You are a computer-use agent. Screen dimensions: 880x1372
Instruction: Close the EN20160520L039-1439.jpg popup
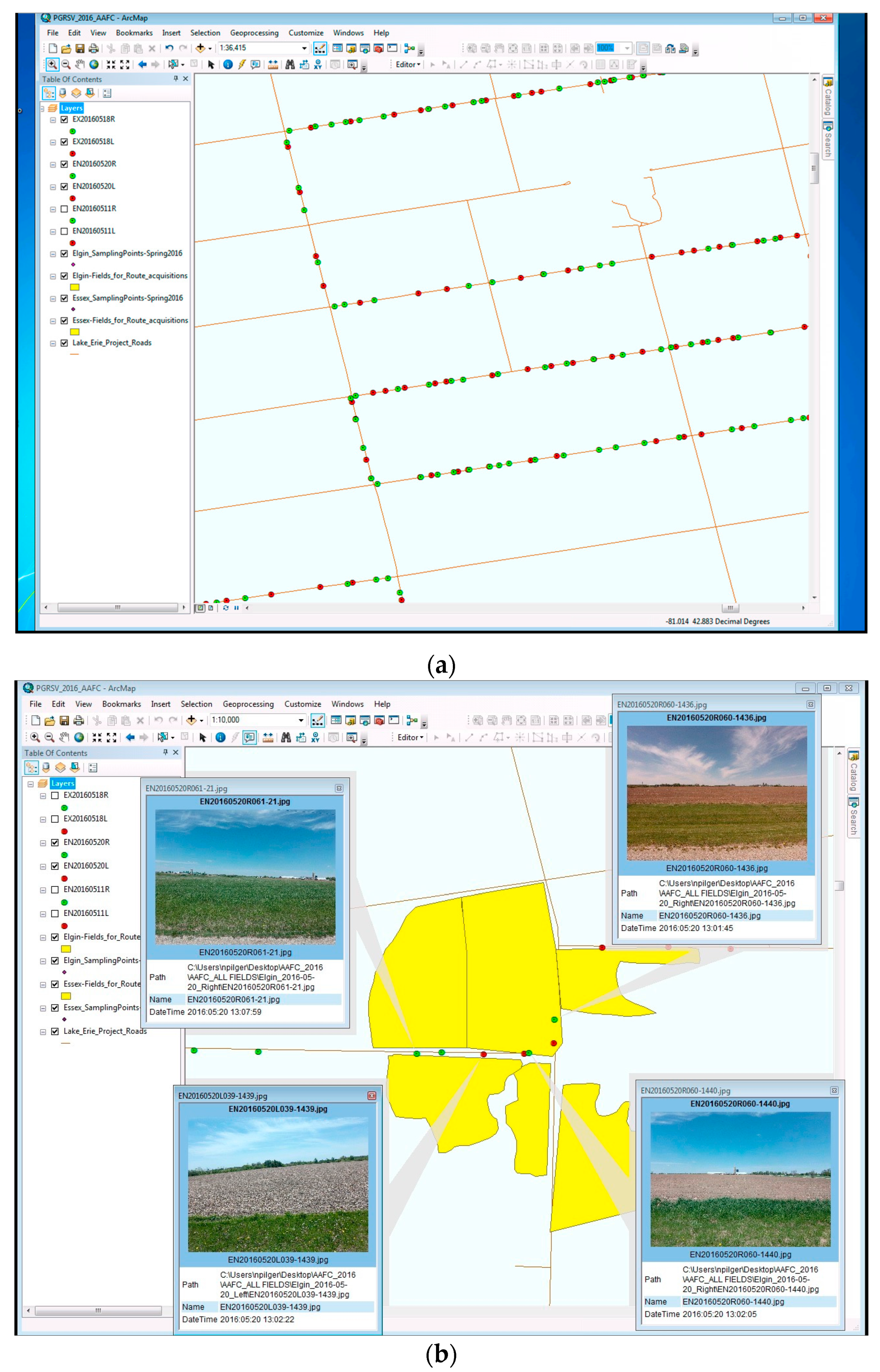(372, 1095)
